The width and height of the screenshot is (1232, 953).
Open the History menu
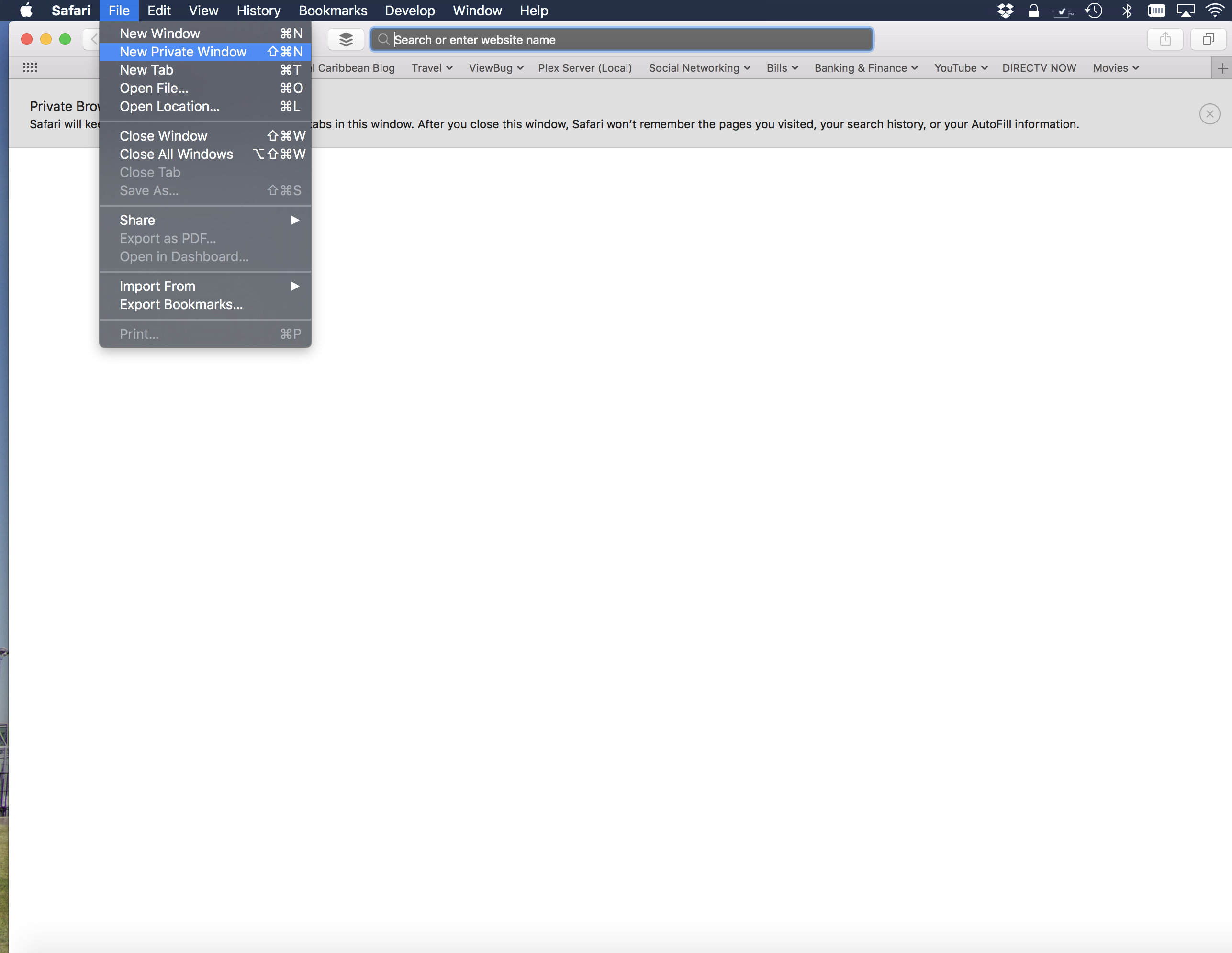(x=258, y=10)
